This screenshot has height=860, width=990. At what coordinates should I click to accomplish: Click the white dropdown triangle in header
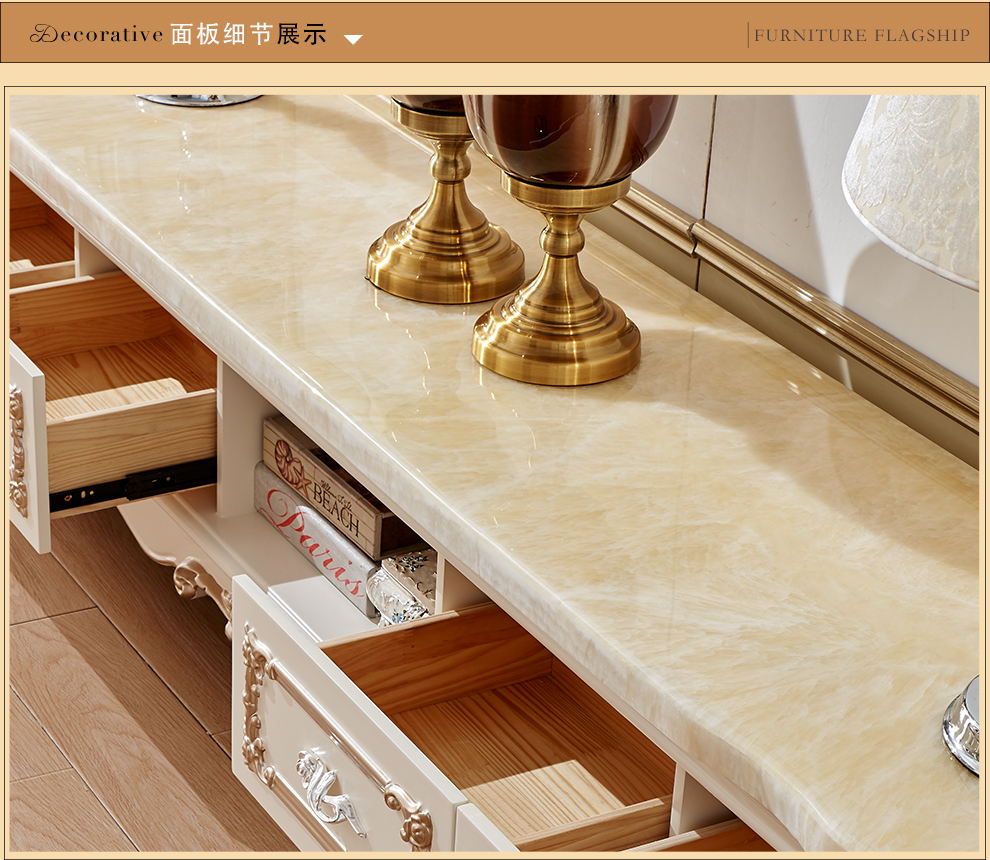(x=353, y=40)
